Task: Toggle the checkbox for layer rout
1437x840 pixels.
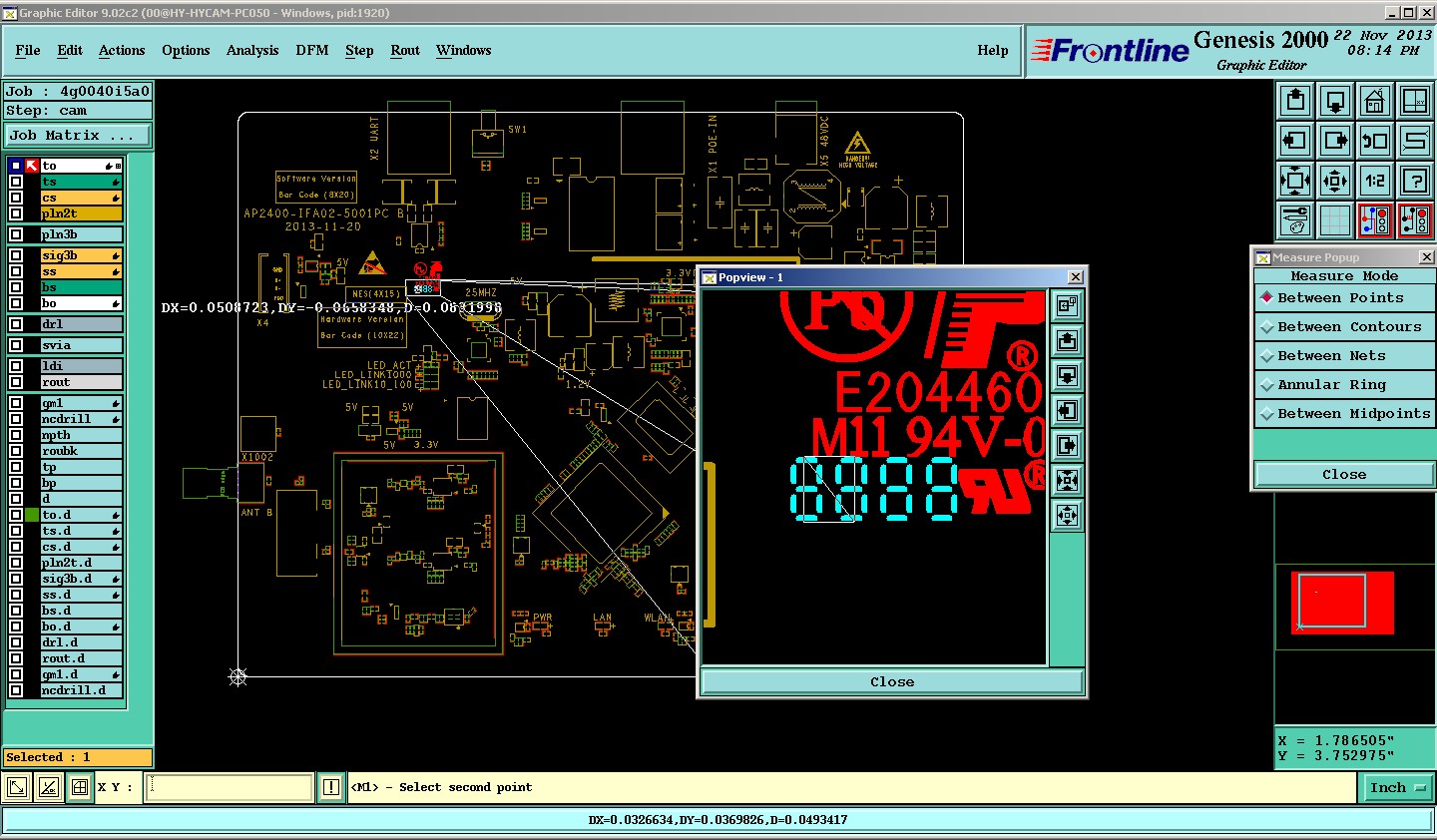Action: point(16,382)
